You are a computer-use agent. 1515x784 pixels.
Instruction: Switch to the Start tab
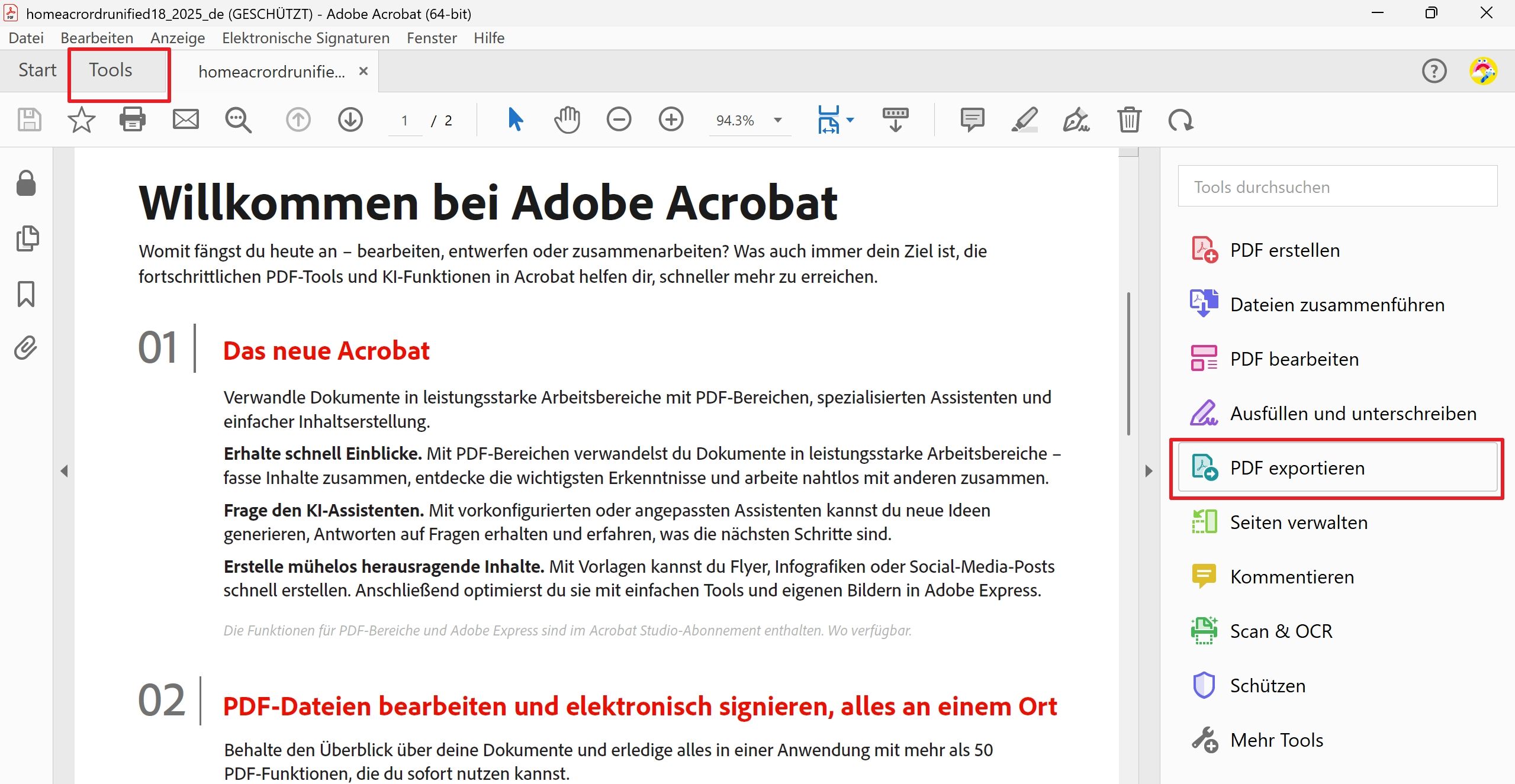(37, 70)
